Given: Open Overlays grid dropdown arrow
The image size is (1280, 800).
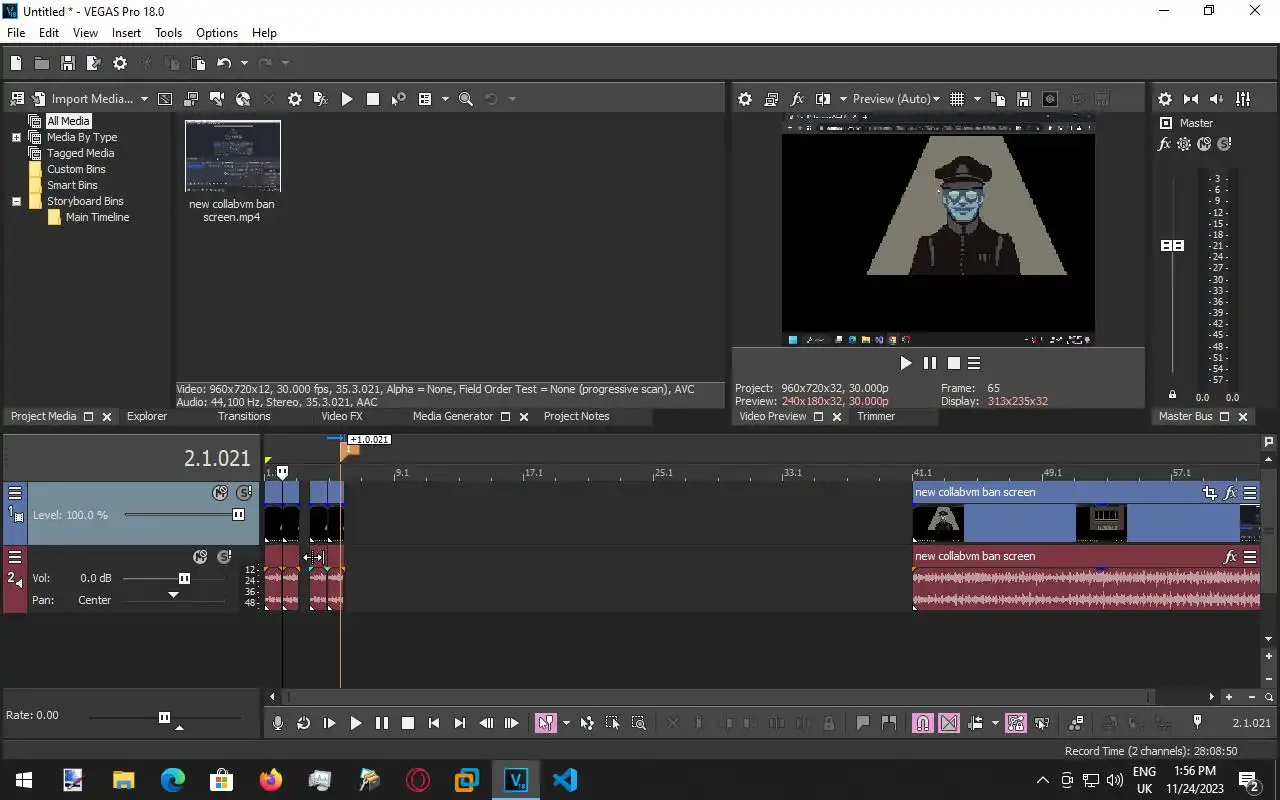Looking at the screenshot, I should point(976,99).
